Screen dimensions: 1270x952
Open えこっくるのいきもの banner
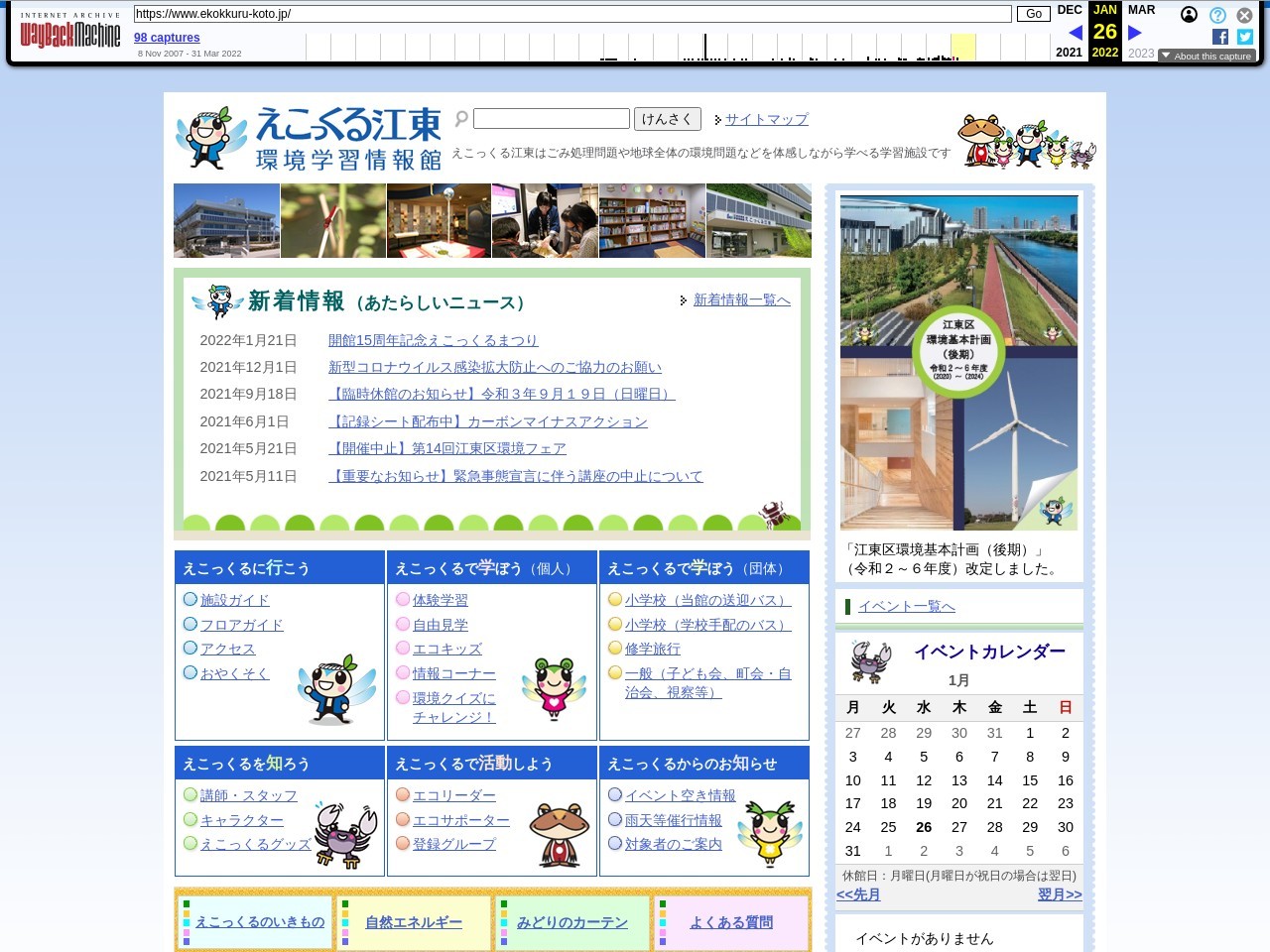point(255,922)
